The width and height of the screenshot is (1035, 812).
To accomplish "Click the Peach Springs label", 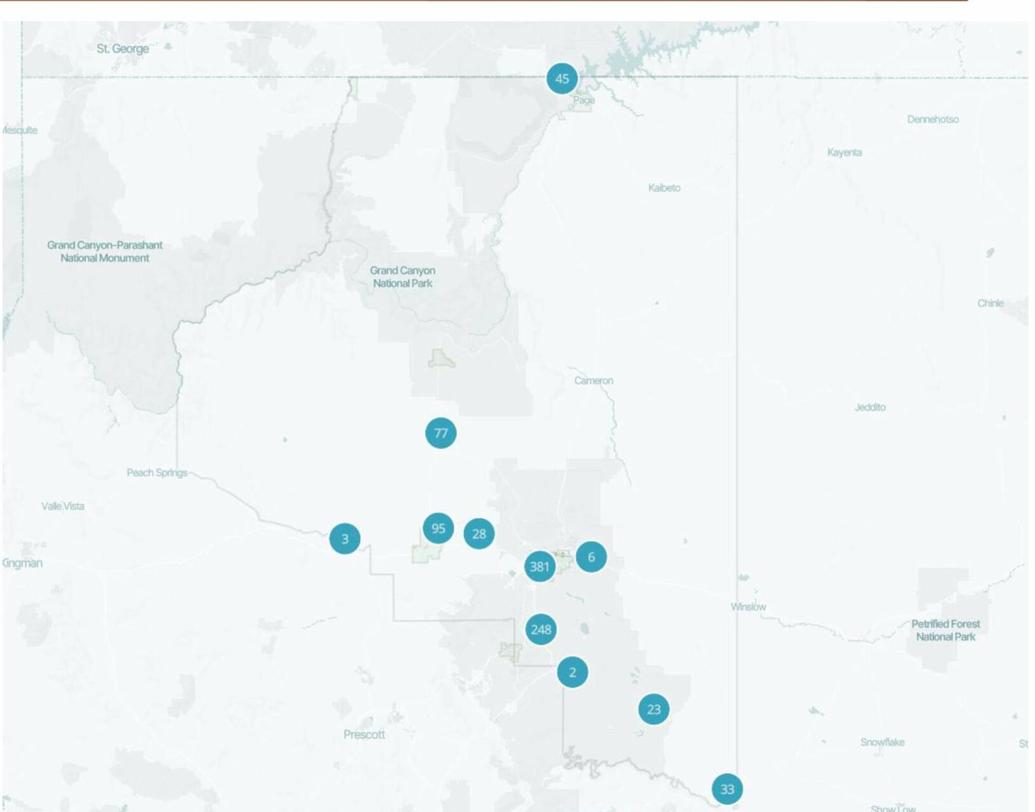I will [x=156, y=472].
